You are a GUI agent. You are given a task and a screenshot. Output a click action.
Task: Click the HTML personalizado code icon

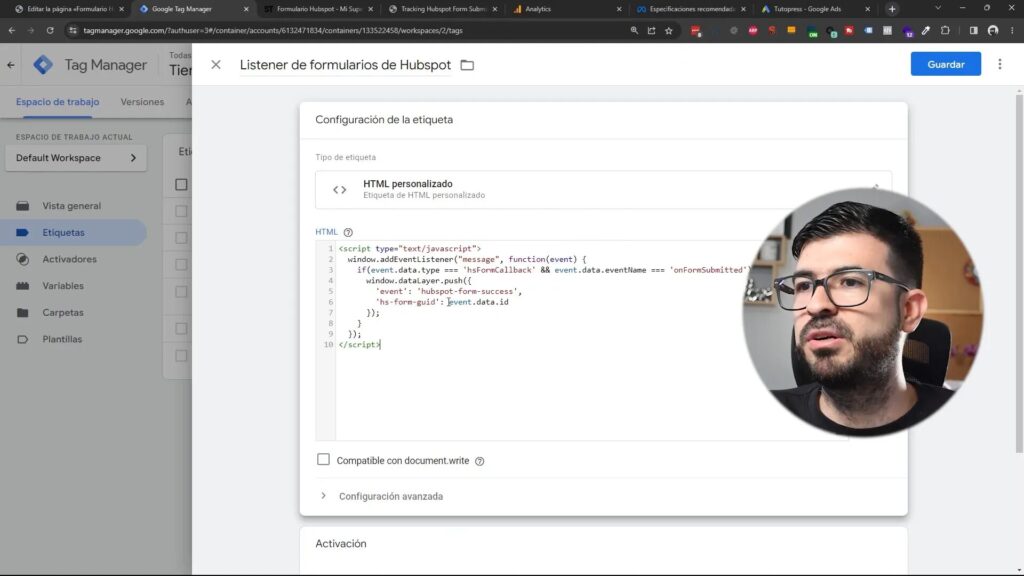[340, 190]
